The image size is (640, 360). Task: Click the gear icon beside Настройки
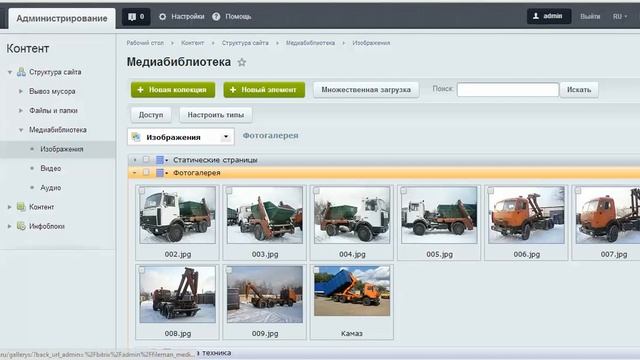coord(162,17)
